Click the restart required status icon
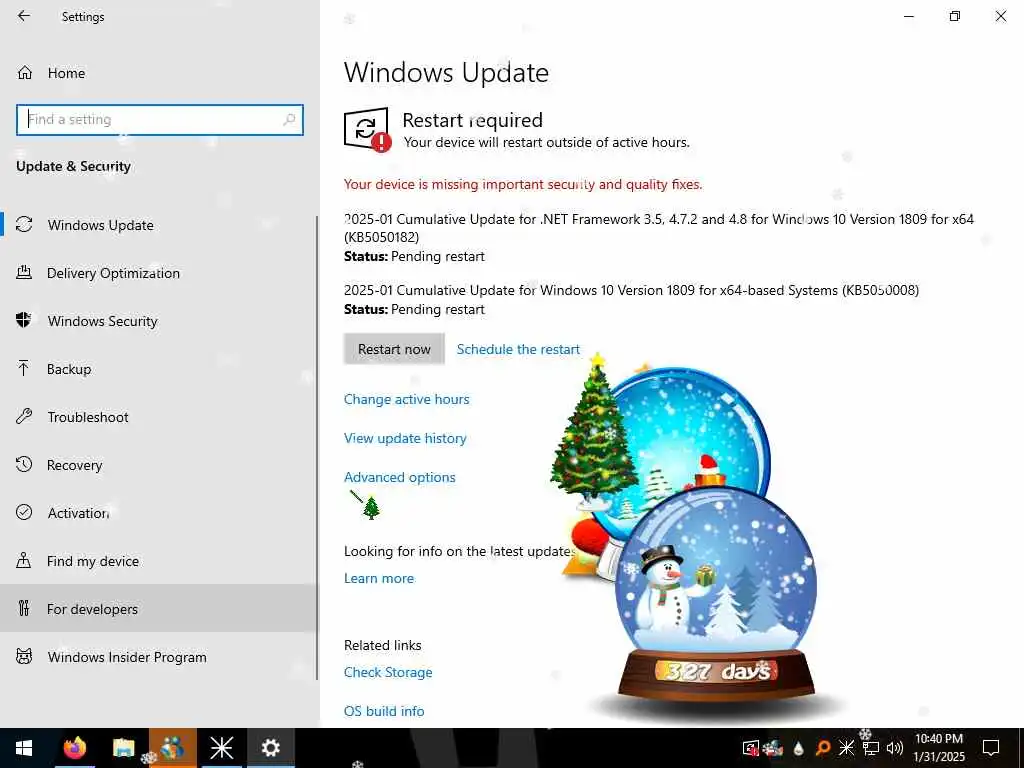1024x768 pixels. pyautogui.click(x=367, y=129)
